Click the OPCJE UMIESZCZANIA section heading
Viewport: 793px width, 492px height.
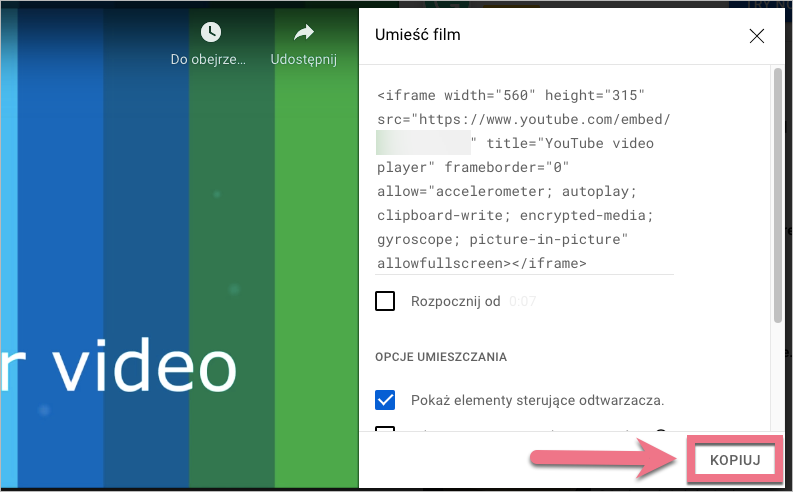pos(441,356)
